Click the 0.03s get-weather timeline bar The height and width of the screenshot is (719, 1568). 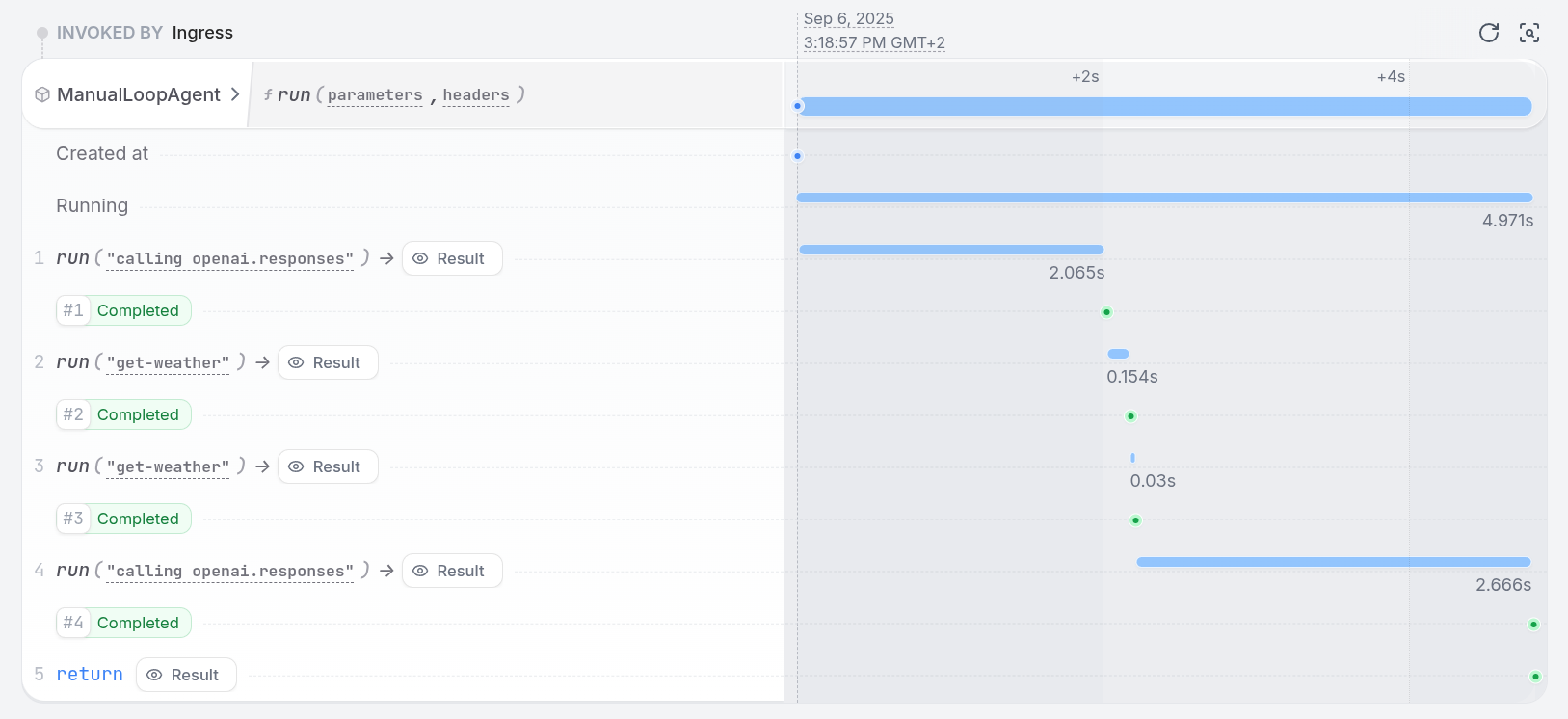(1132, 458)
